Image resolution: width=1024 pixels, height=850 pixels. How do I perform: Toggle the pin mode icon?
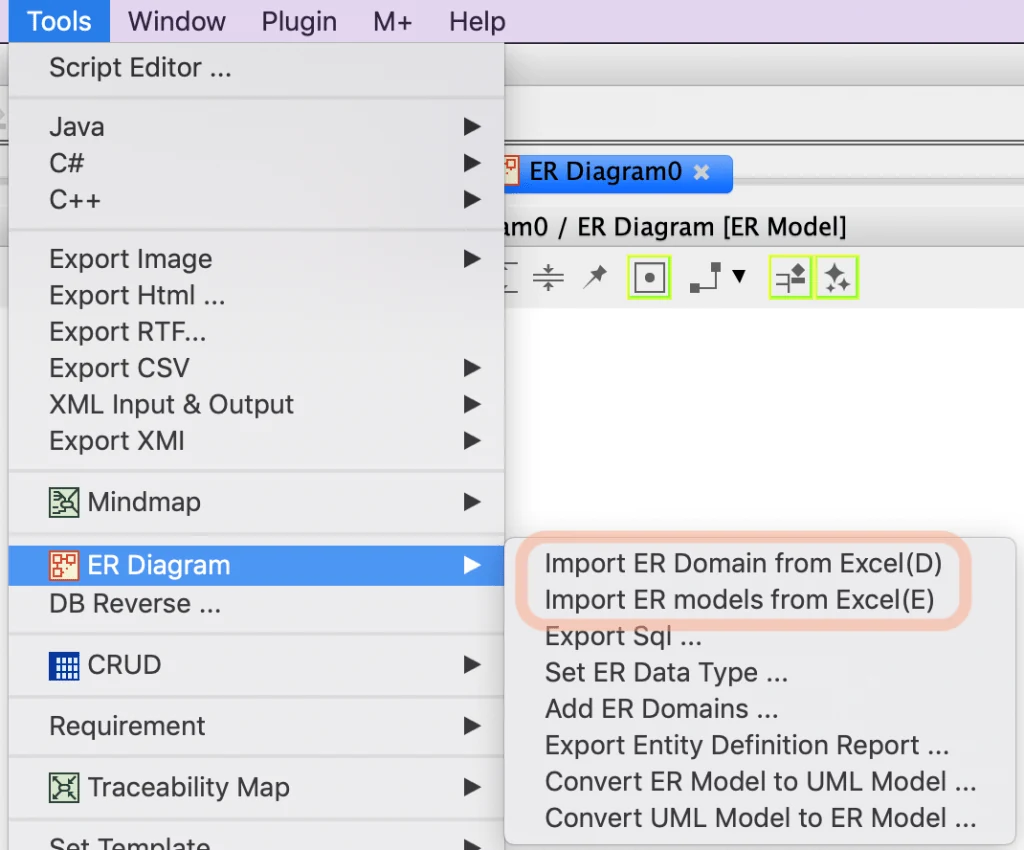tap(595, 277)
